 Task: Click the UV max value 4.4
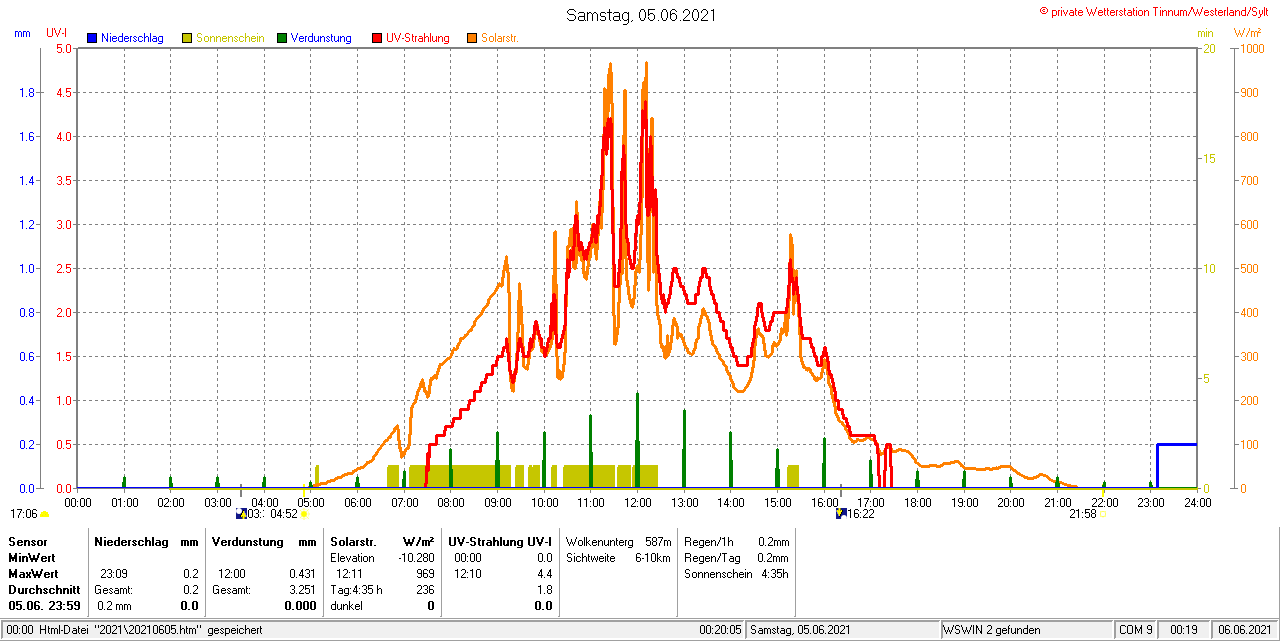pyautogui.click(x=544, y=574)
